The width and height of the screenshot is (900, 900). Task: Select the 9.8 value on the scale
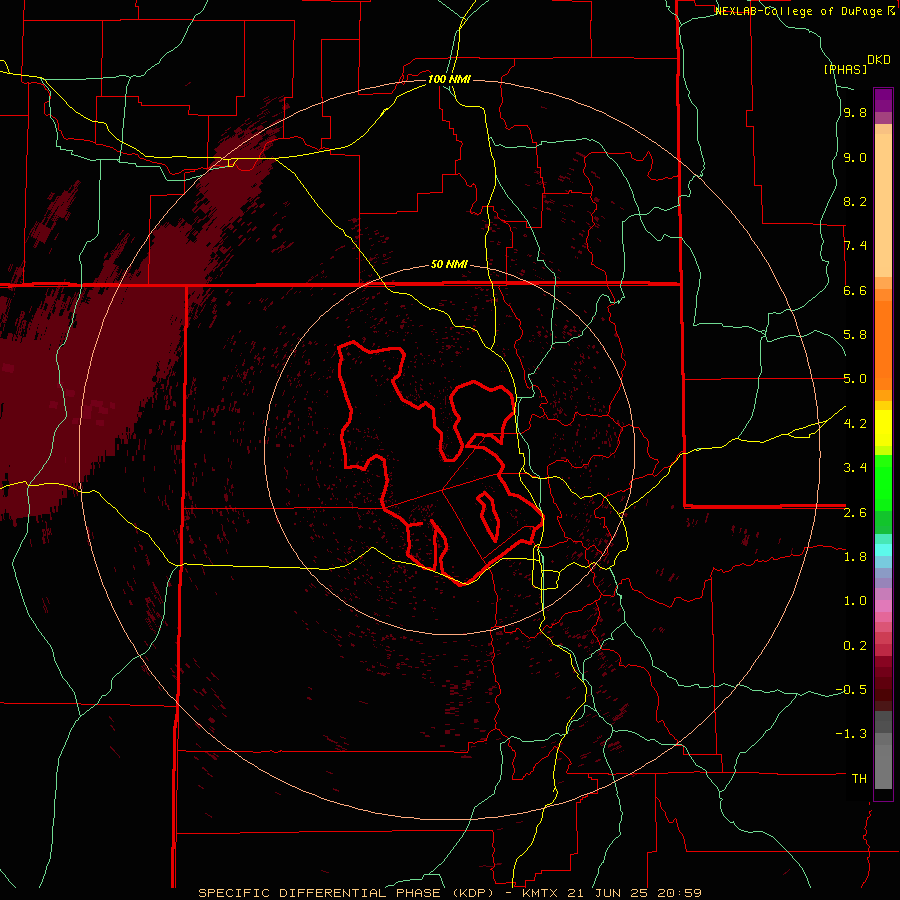pos(855,113)
